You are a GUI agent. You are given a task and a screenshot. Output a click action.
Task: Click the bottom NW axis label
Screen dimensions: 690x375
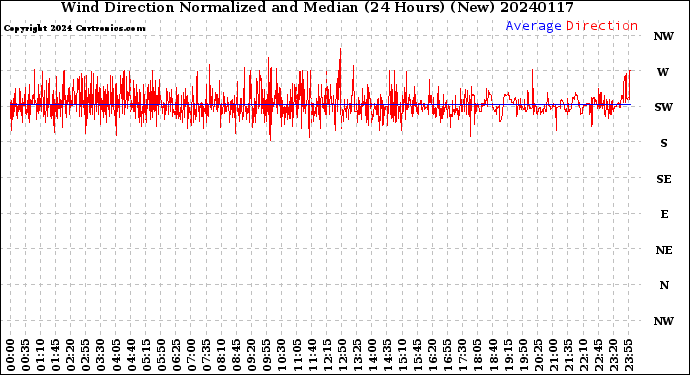(x=664, y=321)
